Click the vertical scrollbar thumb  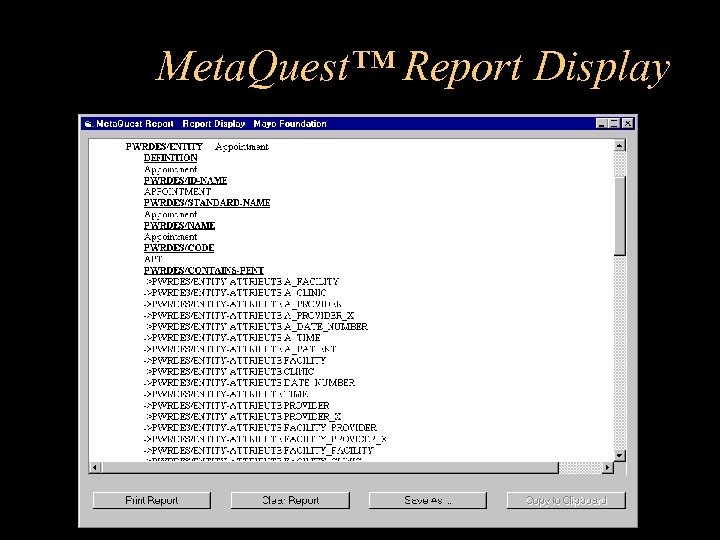coord(619,216)
